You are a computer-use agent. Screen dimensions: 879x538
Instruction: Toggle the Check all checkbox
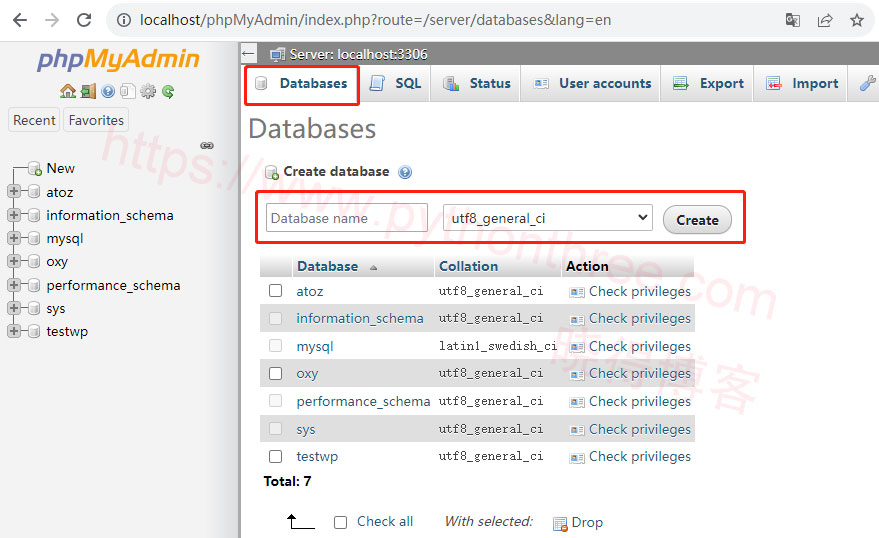(340, 522)
